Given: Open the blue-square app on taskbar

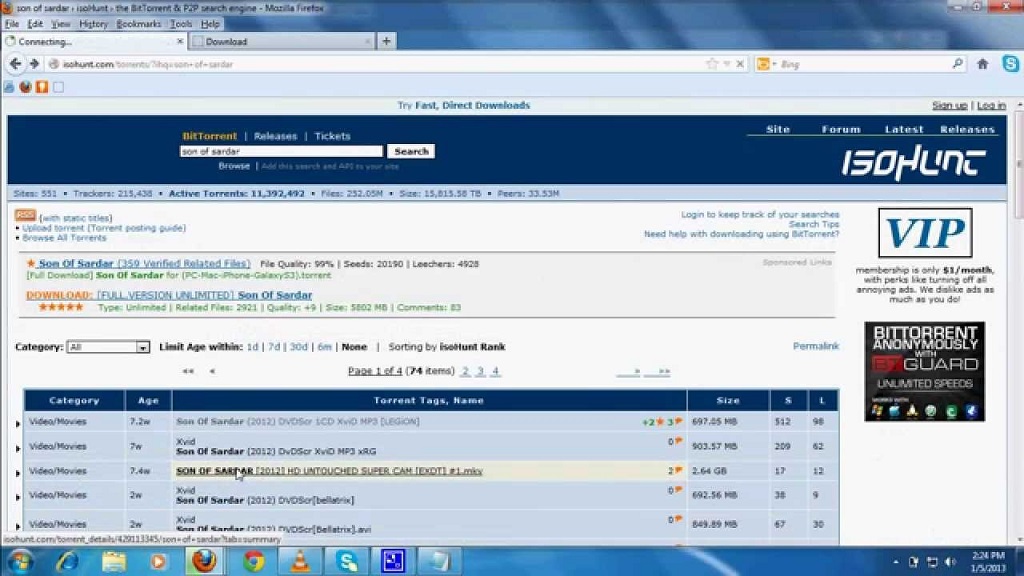Looking at the screenshot, I should coord(392,561).
